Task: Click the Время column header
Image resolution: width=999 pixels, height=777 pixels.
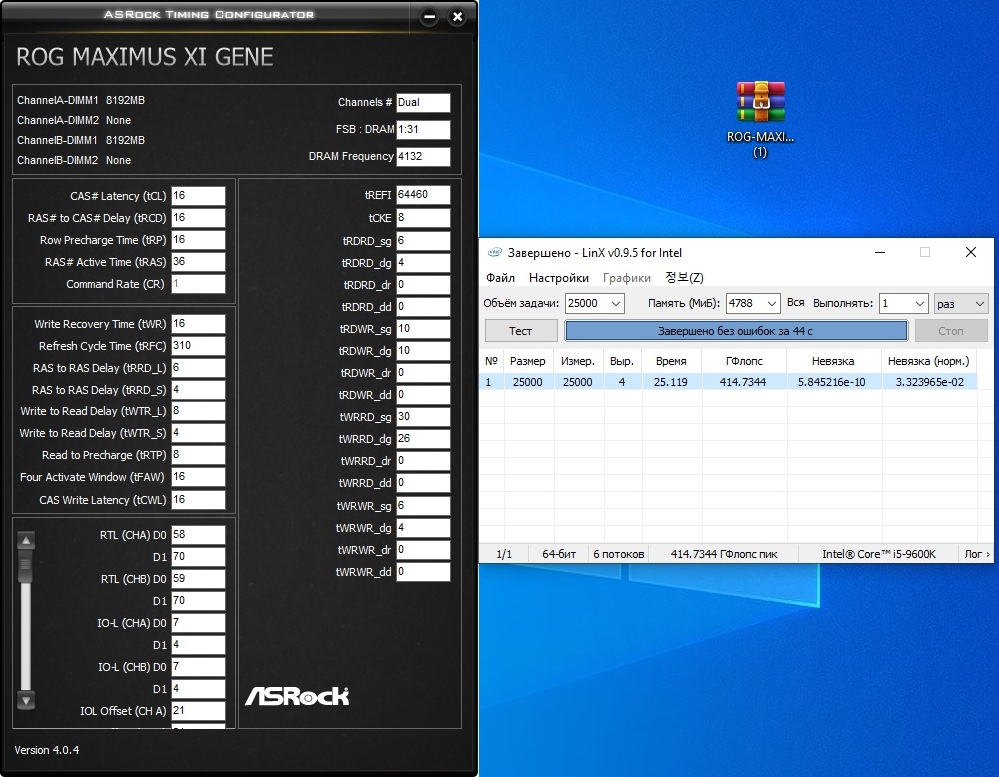Action: 671,361
